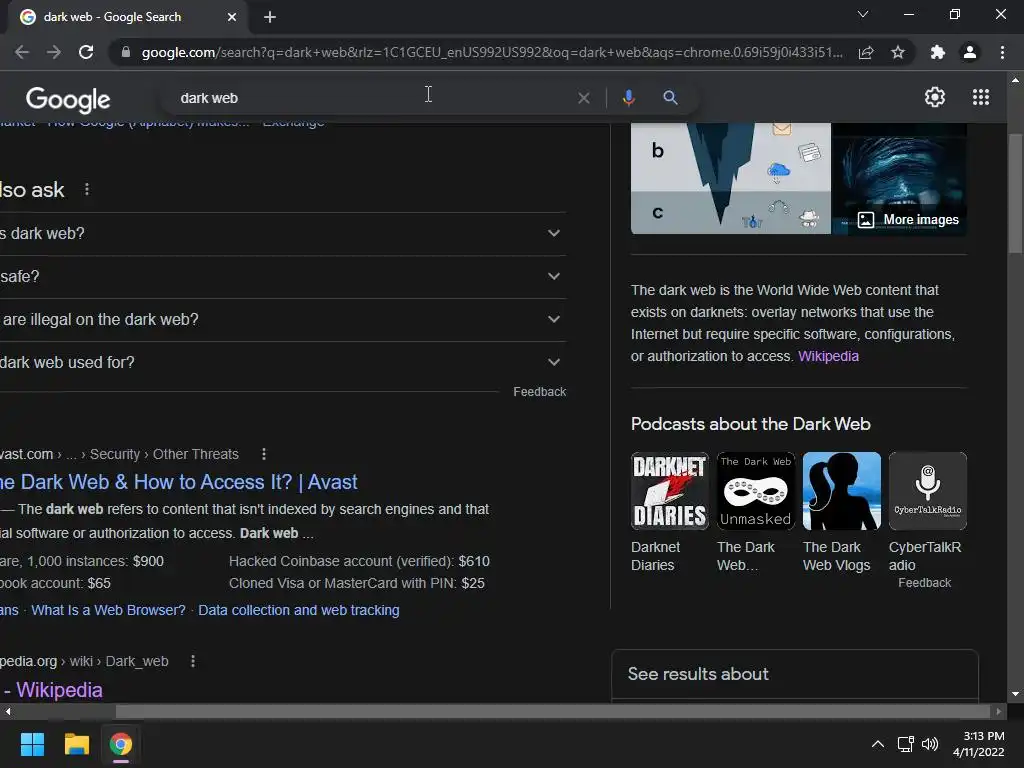Click the Chrome taskbar icon
Screen dimensions: 1024x768
click(x=120, y=744)
